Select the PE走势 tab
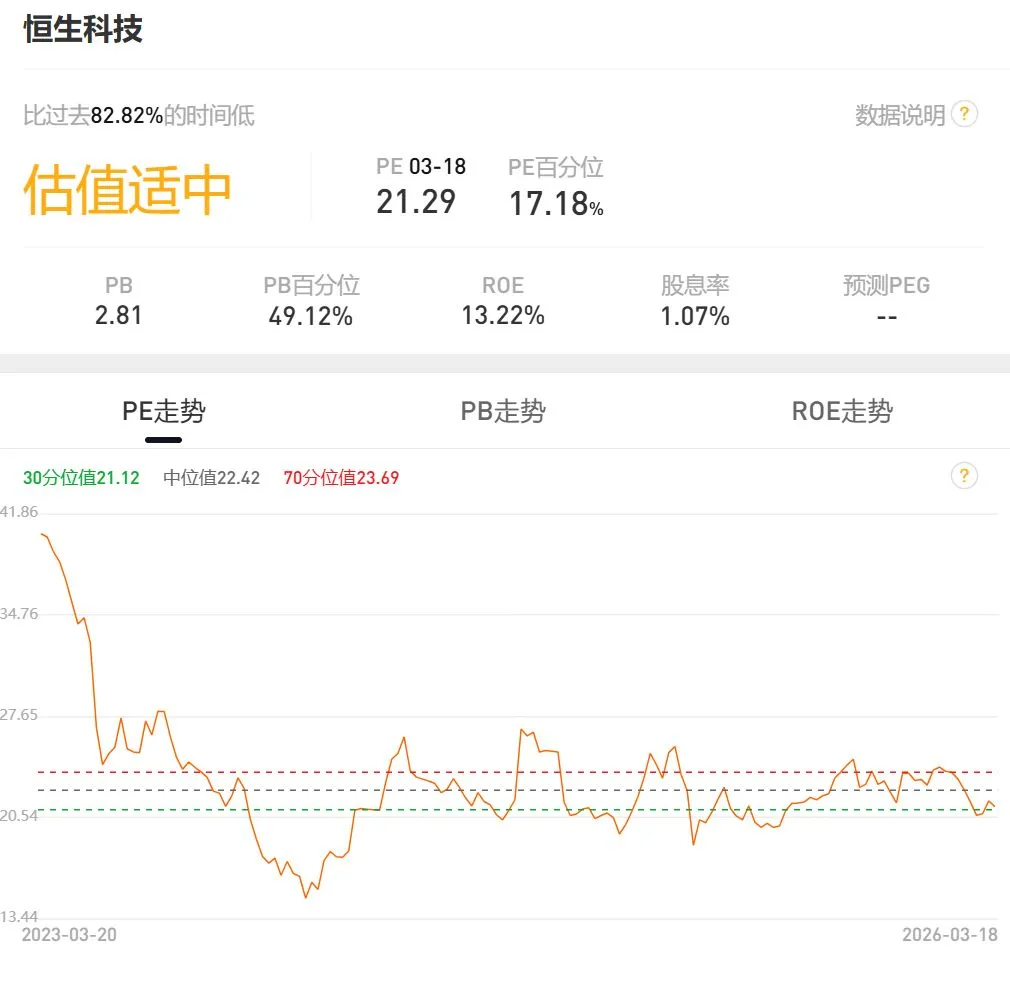 (164, 411)
